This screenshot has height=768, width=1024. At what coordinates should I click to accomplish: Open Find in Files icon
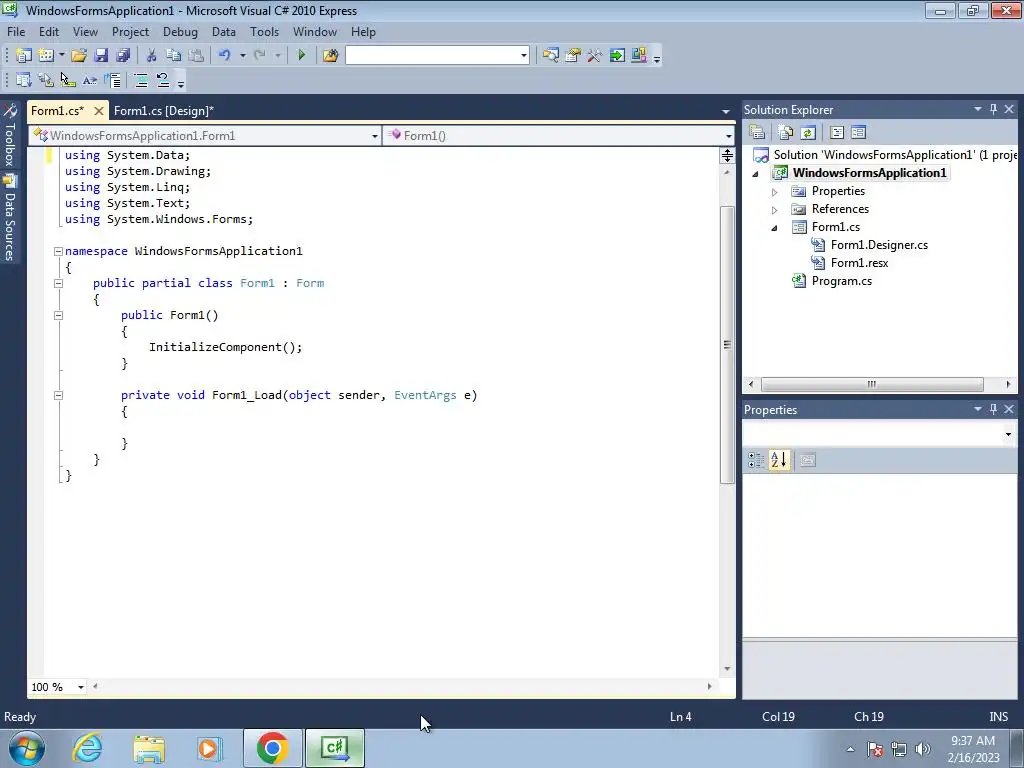pyautogui.click(x=330, y=56)
